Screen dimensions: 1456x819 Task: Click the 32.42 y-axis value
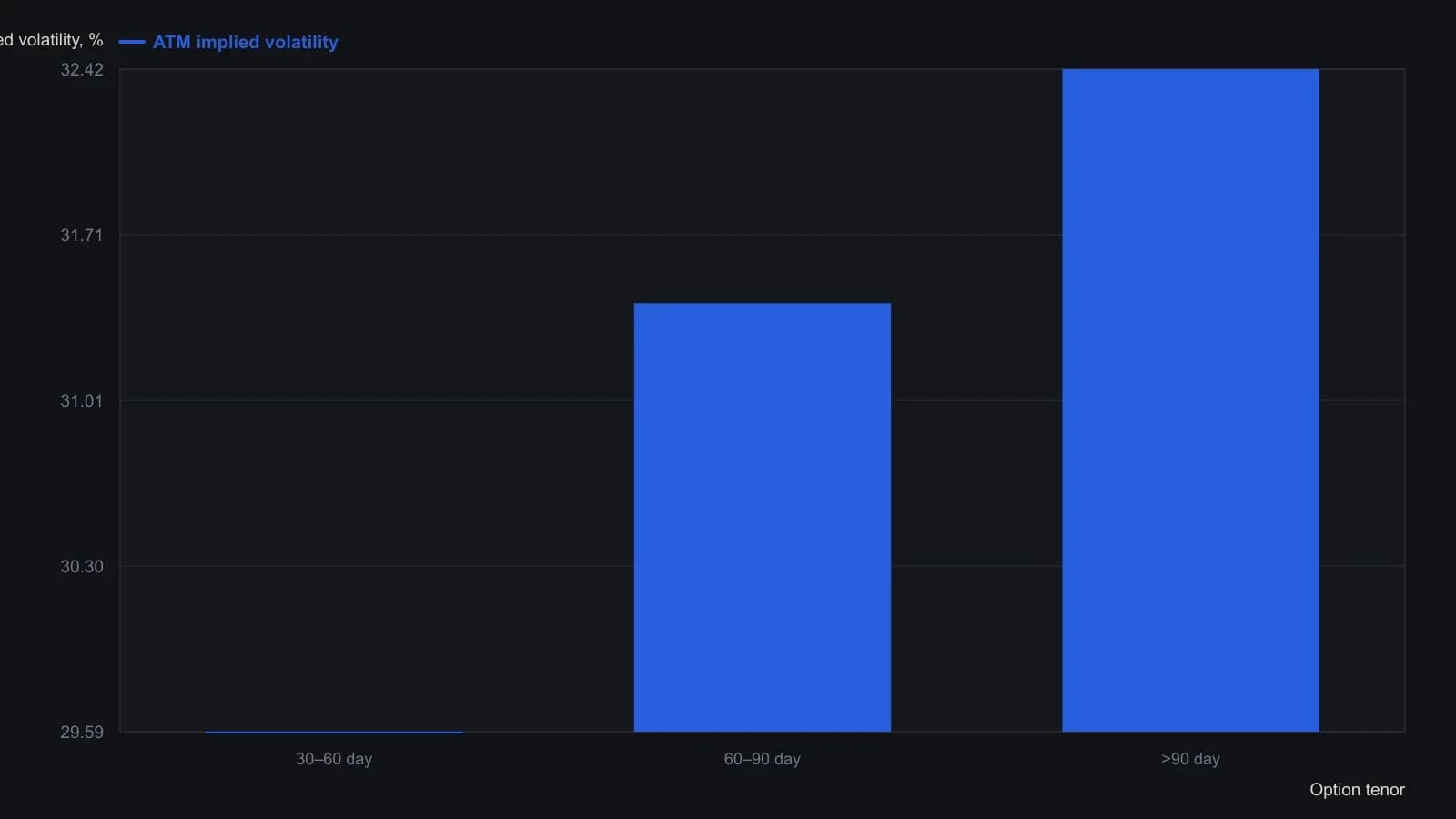pyautogui.click(x=82, y=70)
